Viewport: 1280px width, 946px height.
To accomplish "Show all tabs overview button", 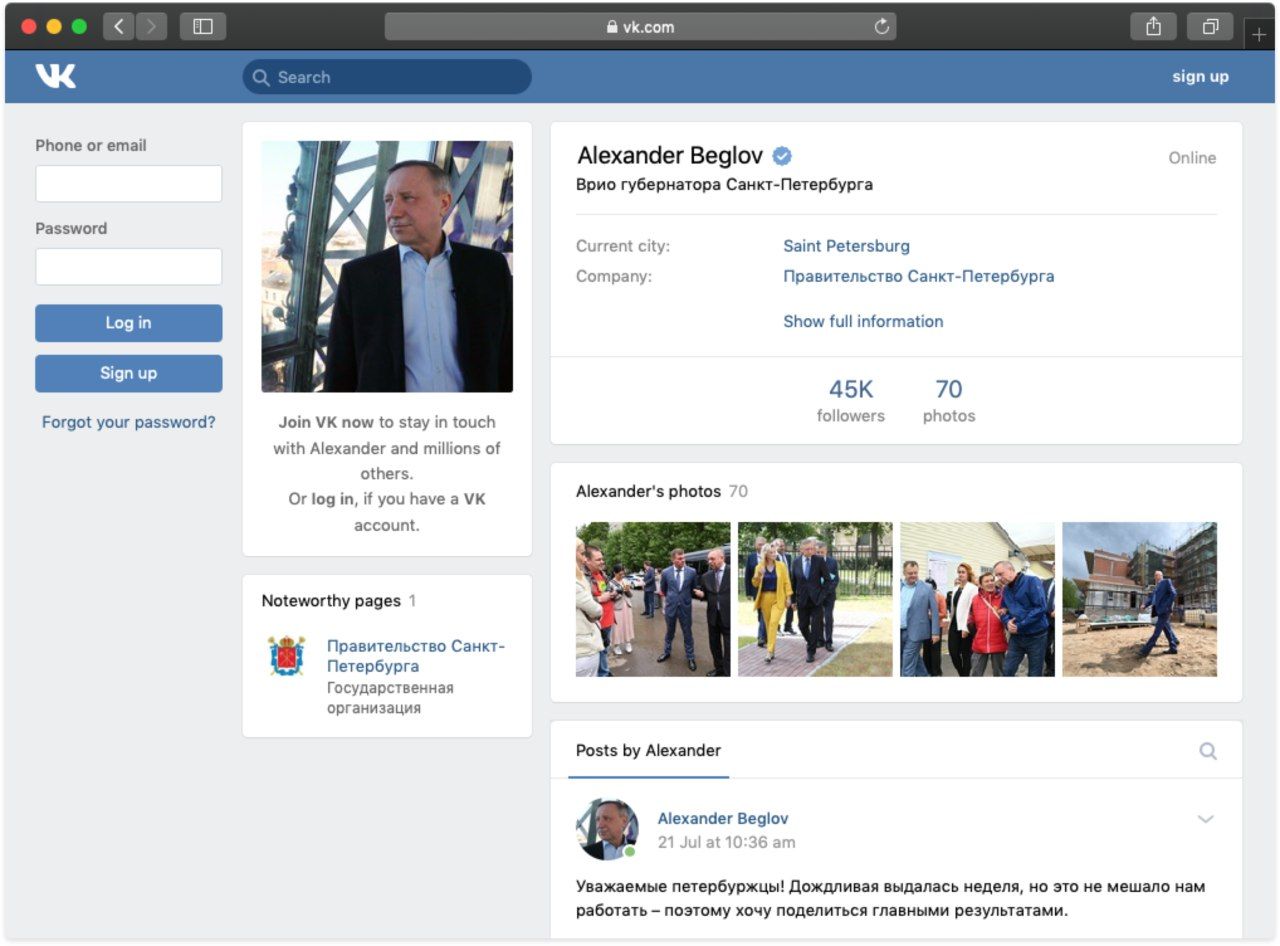I will 1210,27.
